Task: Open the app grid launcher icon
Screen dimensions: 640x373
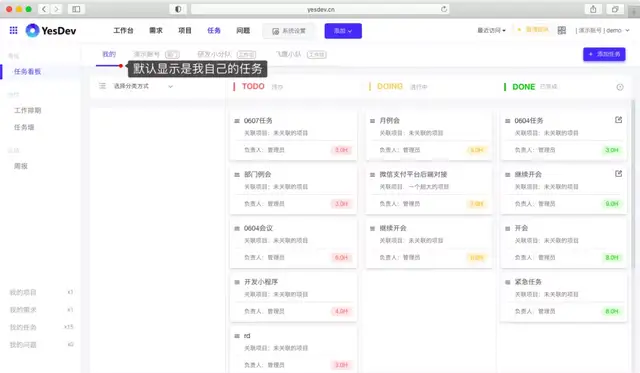Action: click(13, 30)
